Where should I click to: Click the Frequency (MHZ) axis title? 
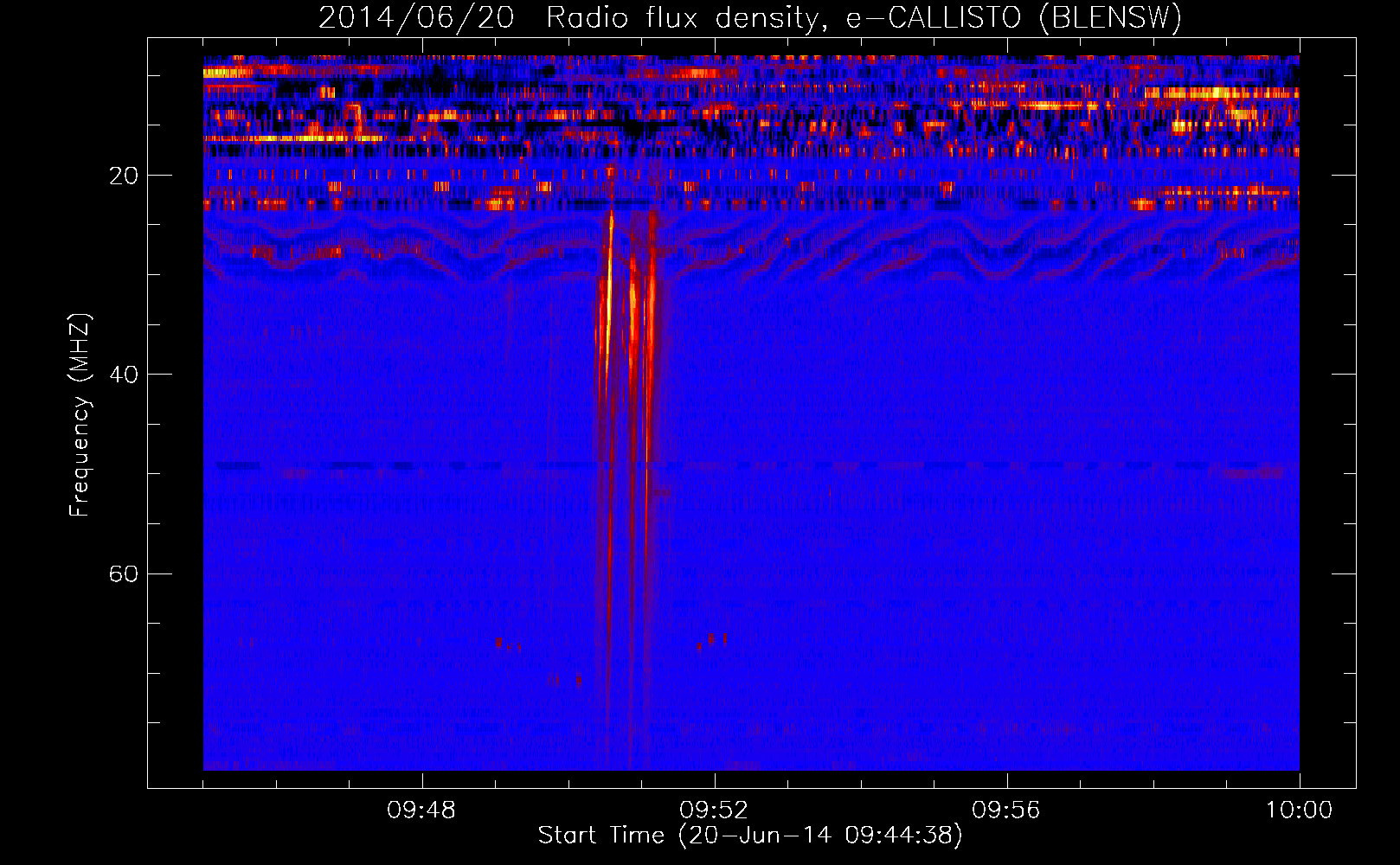click(80, 415)
